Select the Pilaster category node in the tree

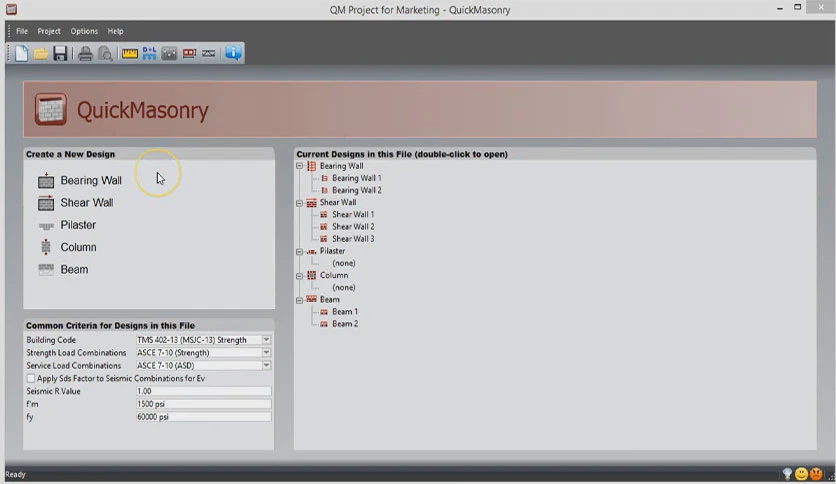pyautogui.click(x=332, y=251)
